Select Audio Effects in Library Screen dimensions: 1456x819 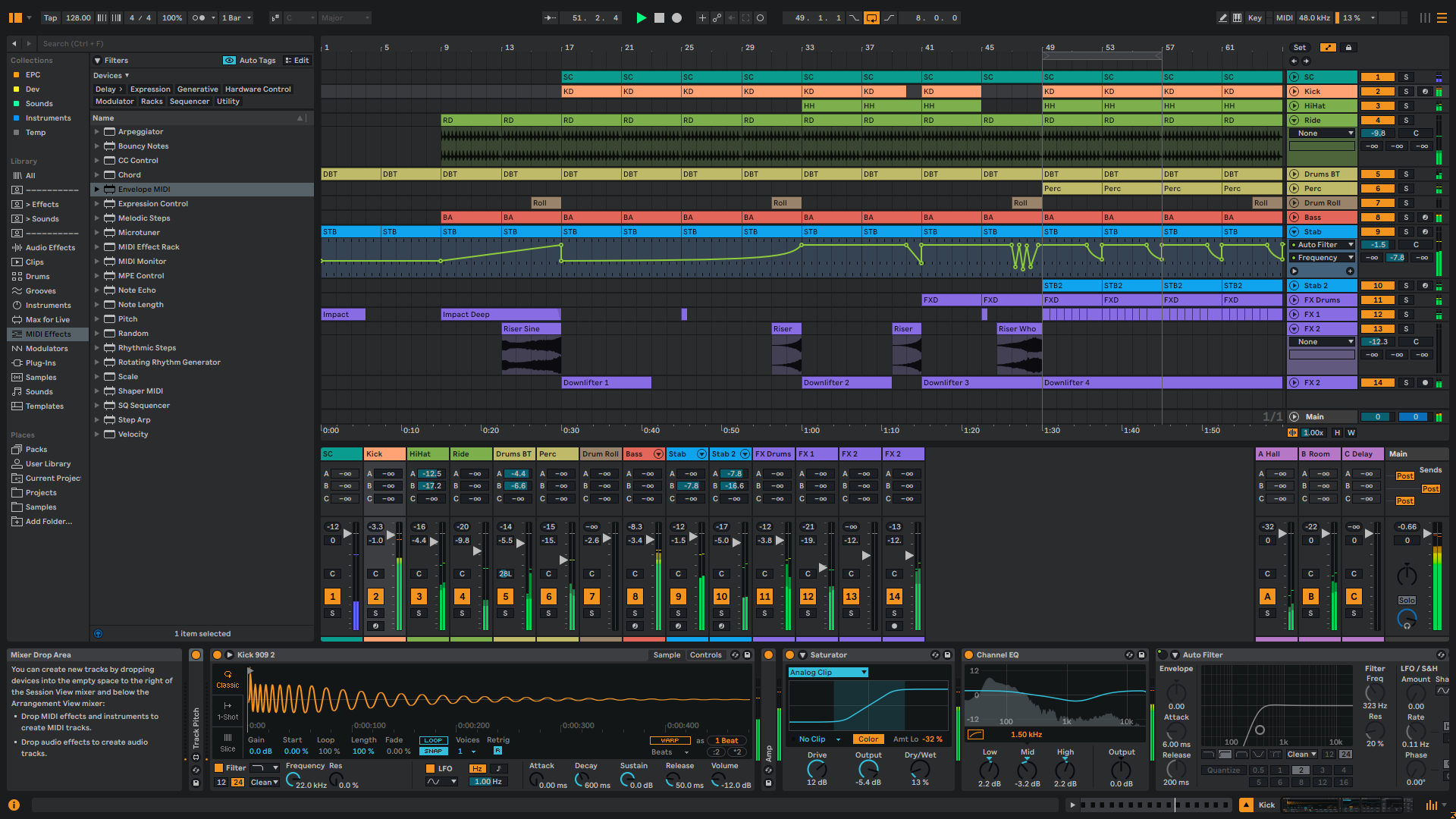[x=50, y=247]
